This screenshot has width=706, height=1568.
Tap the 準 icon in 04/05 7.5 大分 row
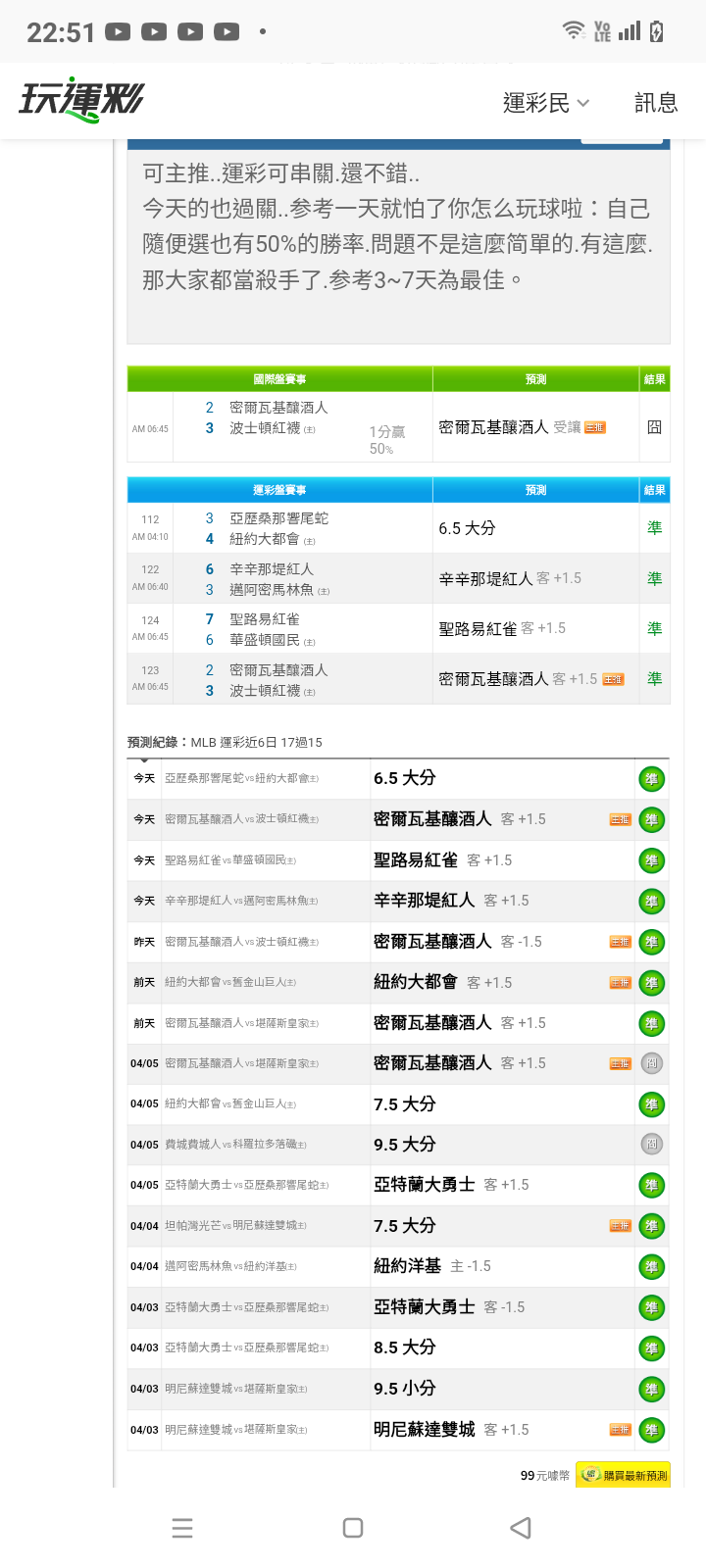click(651, 1105)
